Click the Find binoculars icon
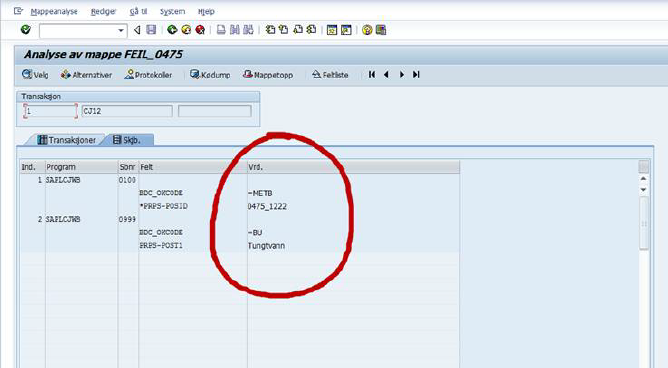 point(235,30)
